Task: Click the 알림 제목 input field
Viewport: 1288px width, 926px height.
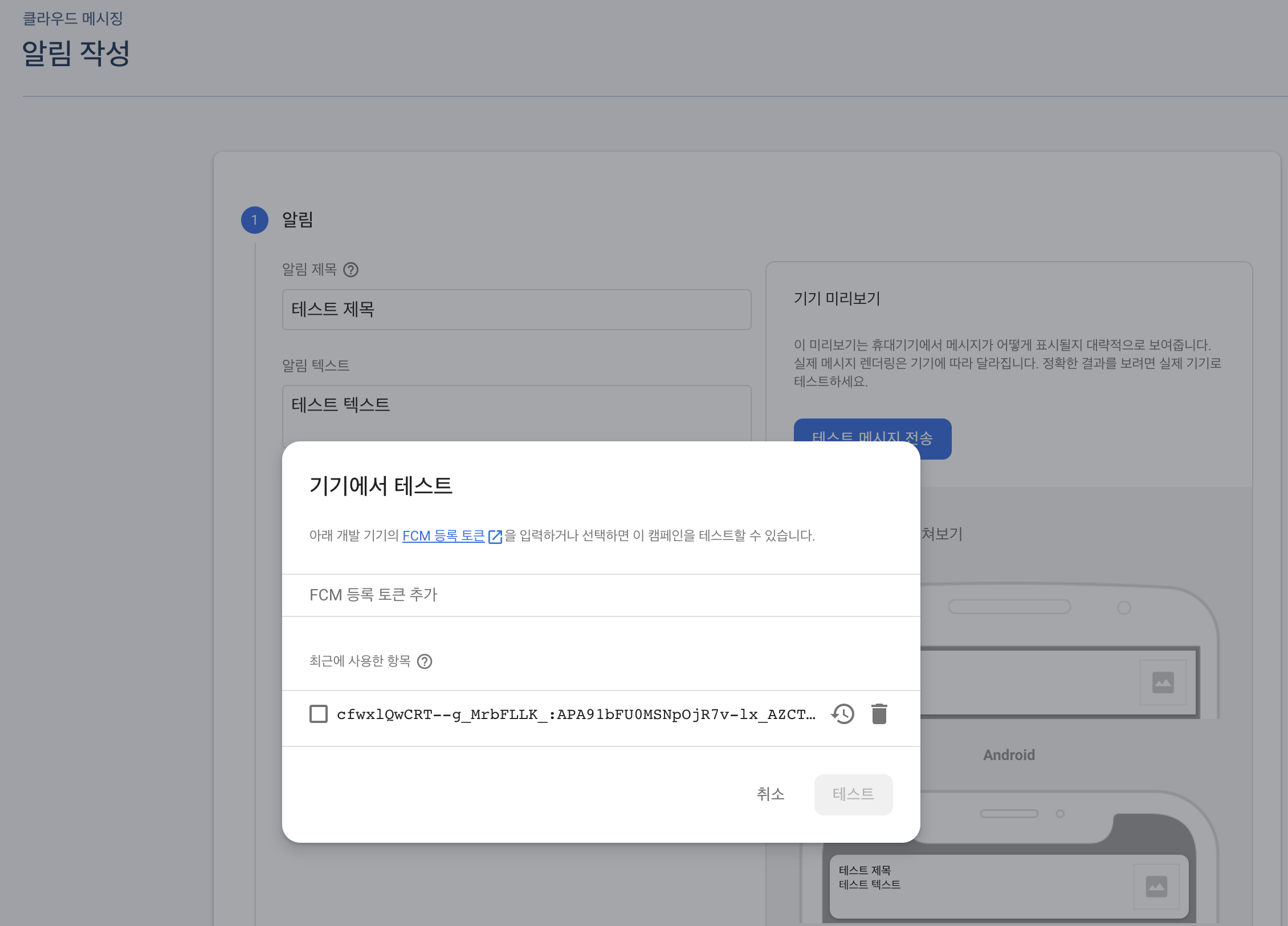Action: tap(516, 310)
